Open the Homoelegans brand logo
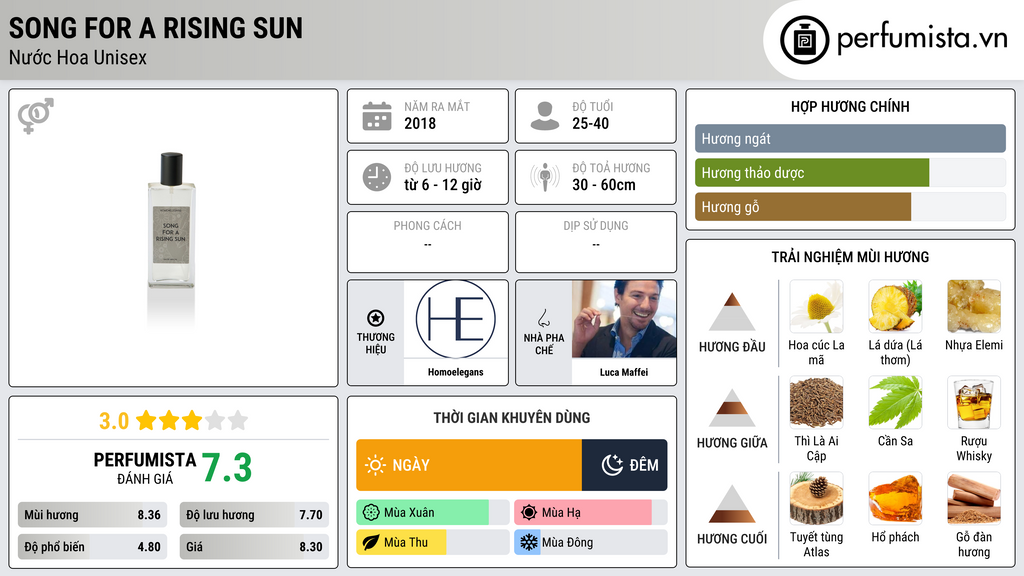Viewport: 1024px width, 576px height. coord(456,319)
